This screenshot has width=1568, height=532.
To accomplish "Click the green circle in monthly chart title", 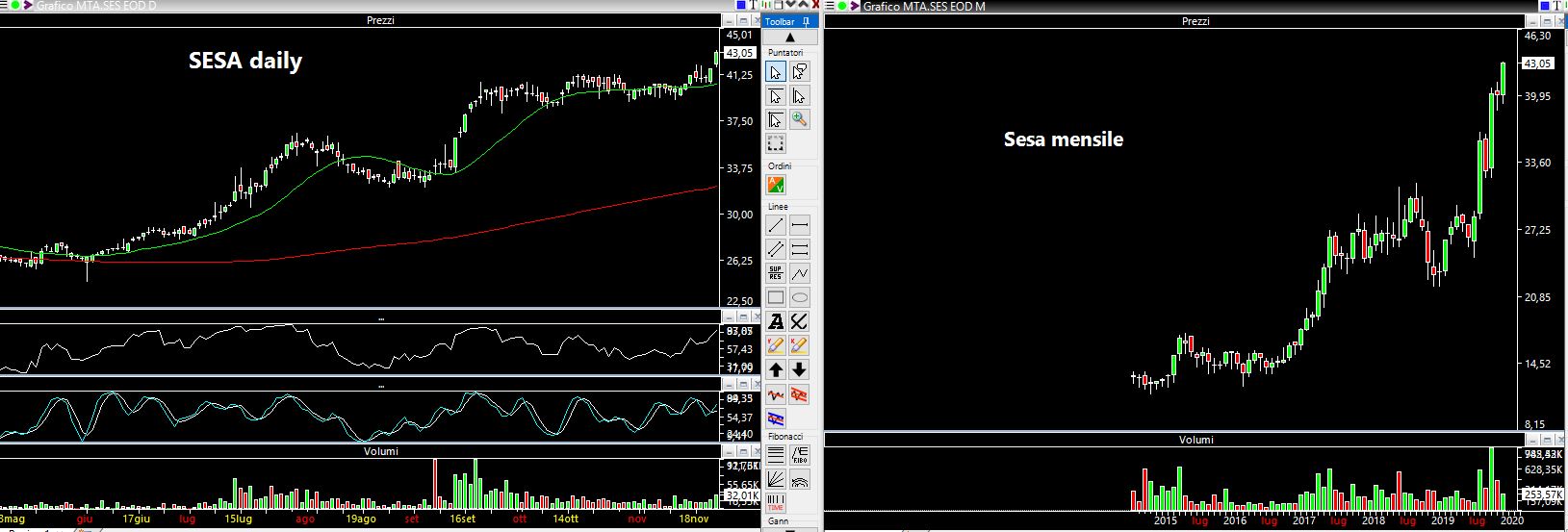I will tap(841, 6).
